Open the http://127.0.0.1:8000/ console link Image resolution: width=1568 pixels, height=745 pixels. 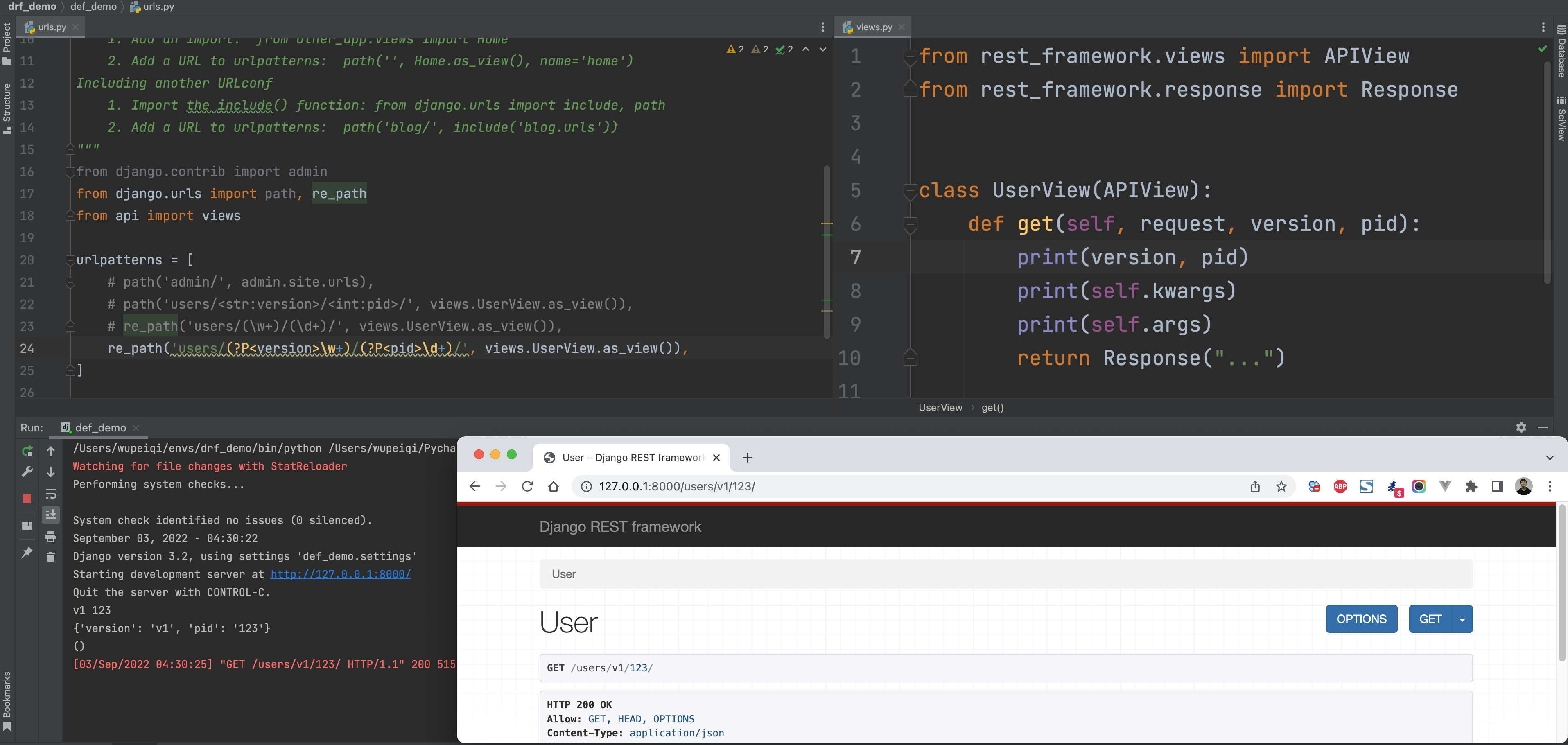pos(340,574)
